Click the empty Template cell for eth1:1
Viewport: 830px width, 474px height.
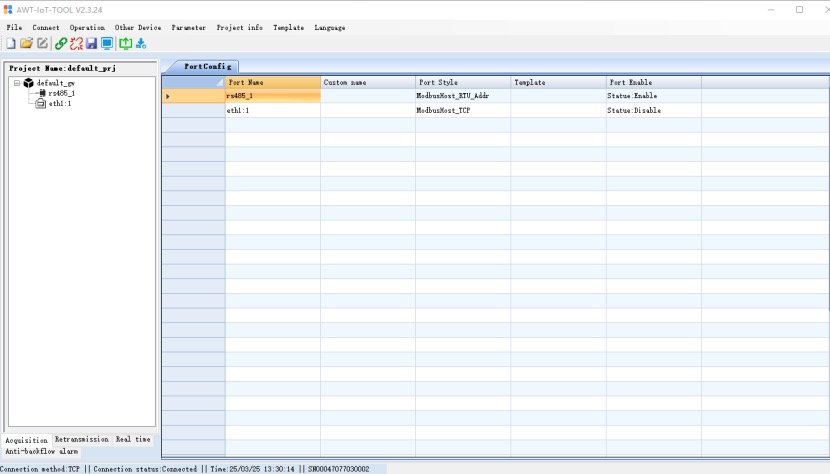click(x=558, y=110)
